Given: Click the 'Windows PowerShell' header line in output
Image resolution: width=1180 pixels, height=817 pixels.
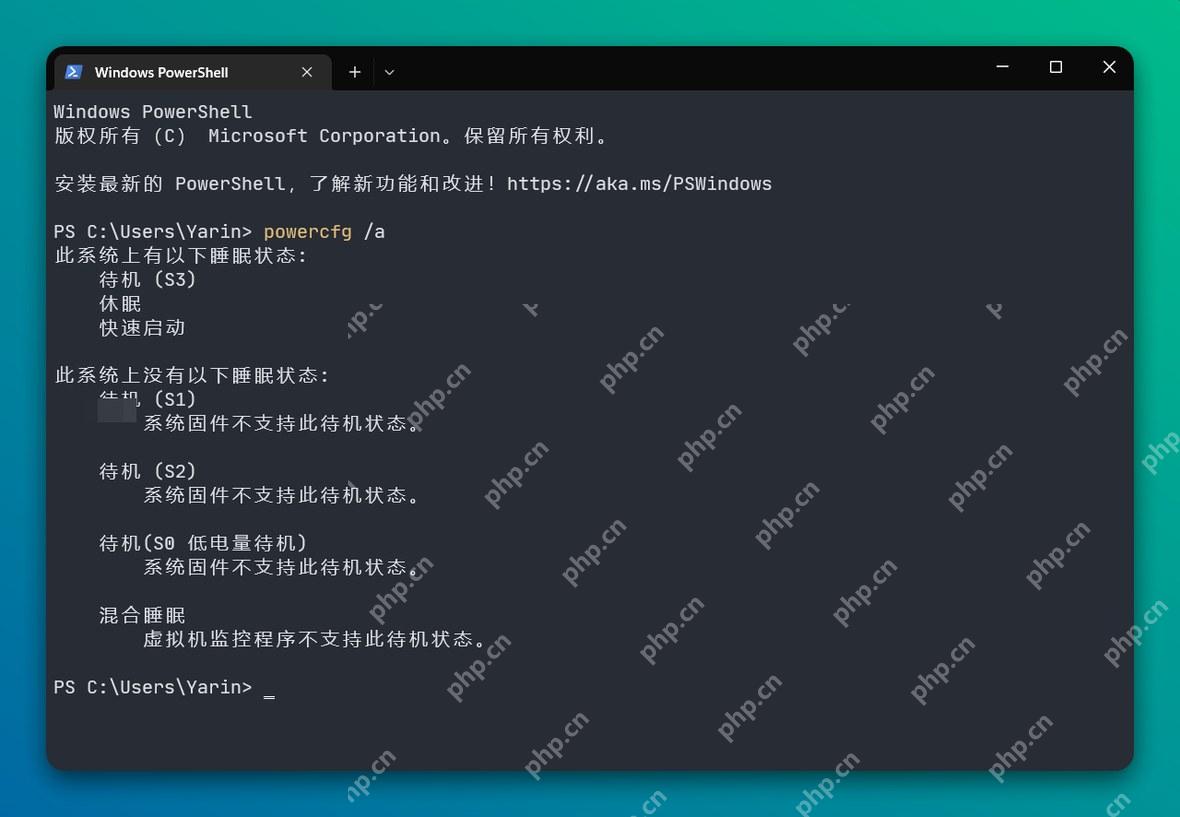Looking at the screenshot, I should click(x=153, y=112).
